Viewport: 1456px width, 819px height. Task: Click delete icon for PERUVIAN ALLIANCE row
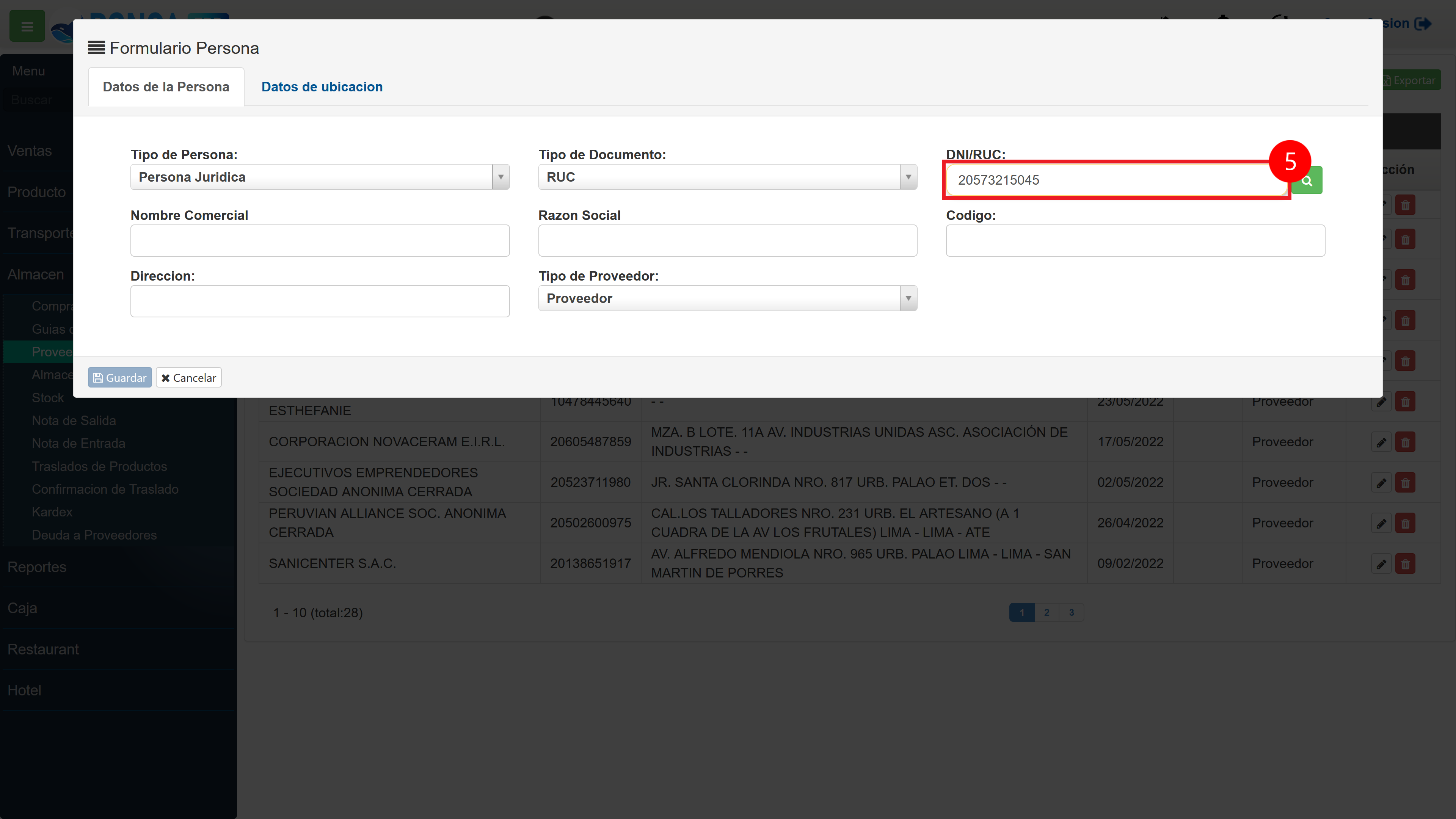pos(1405,523)
